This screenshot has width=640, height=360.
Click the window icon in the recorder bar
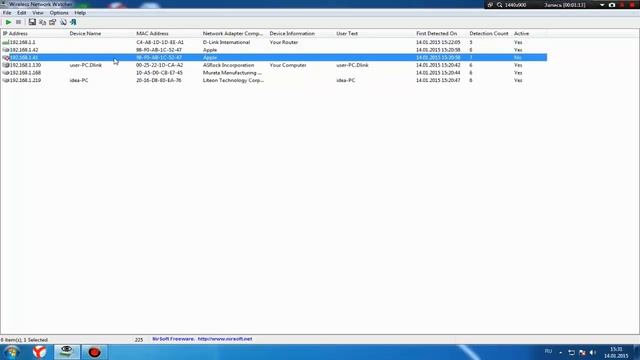pos(490,5)
